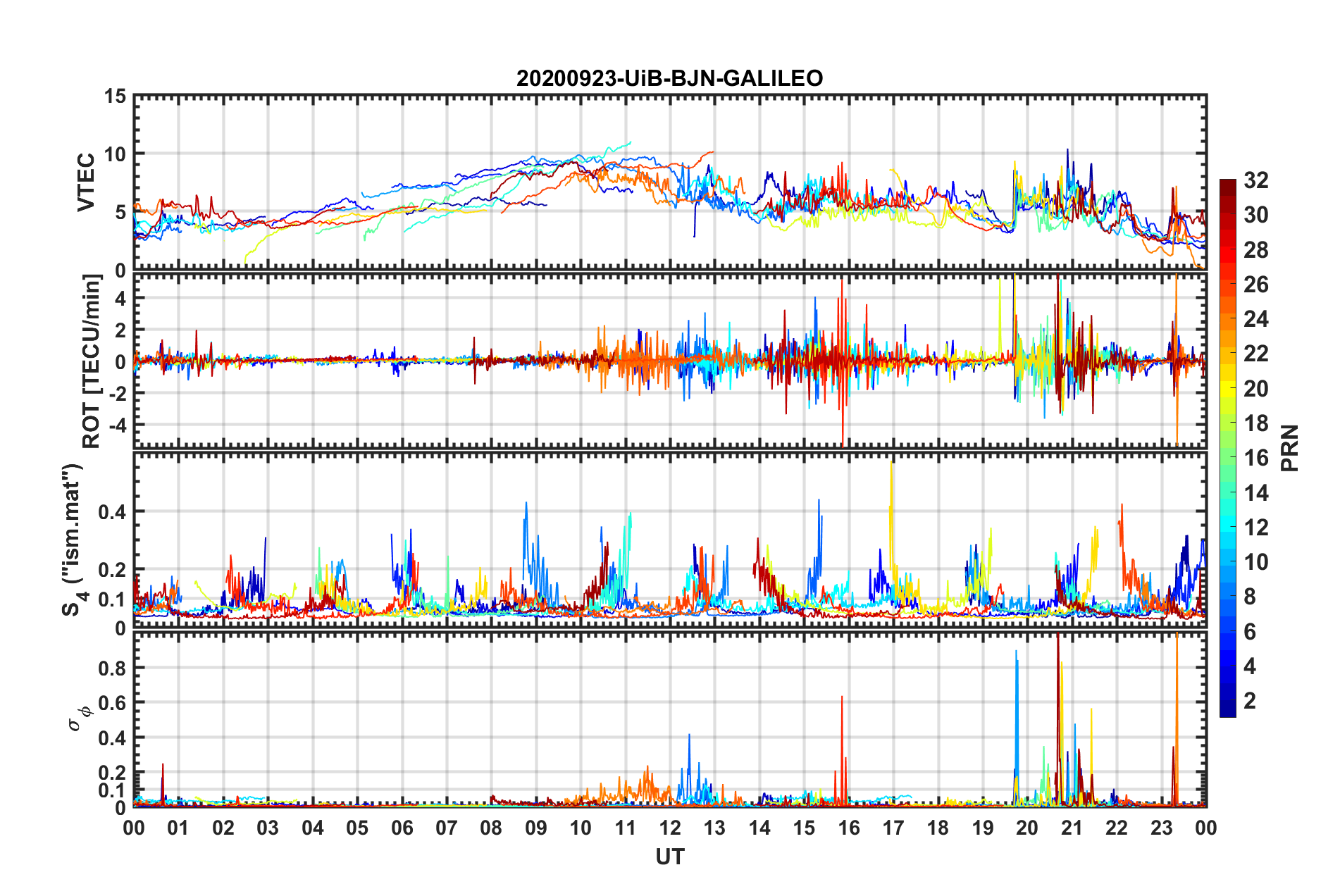Click the "0.4" tick on the S4 axis
This screenshot has width=1340, height=896.
(x=113, y=512)
